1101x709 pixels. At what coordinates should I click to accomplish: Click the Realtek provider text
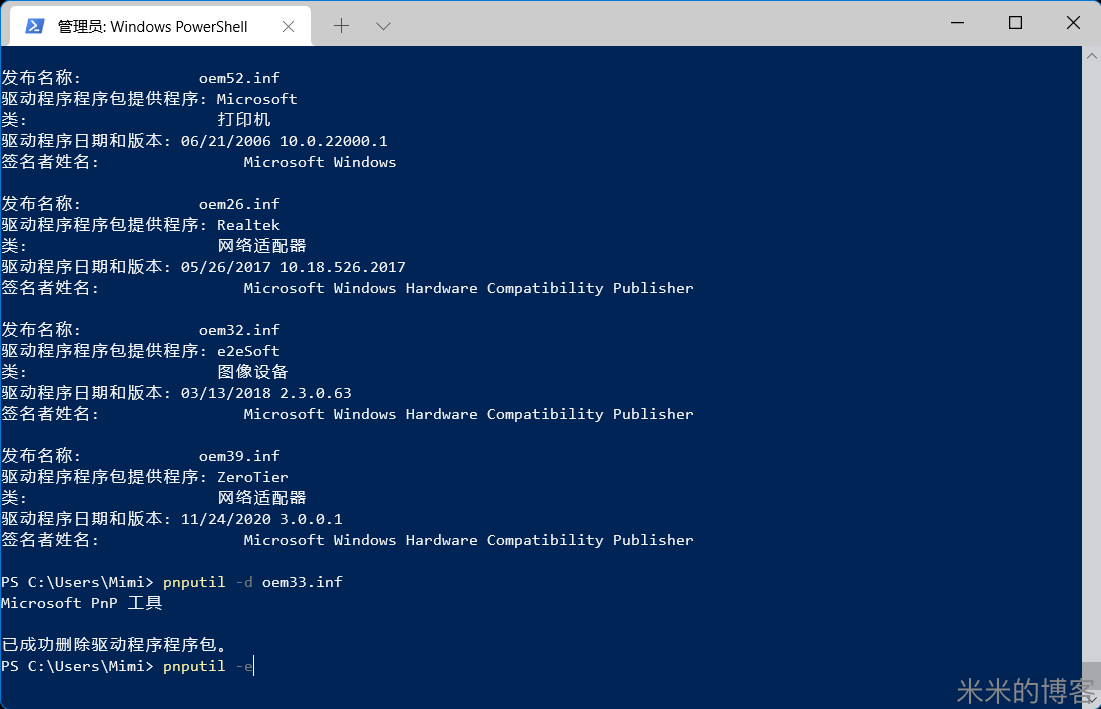248,225
